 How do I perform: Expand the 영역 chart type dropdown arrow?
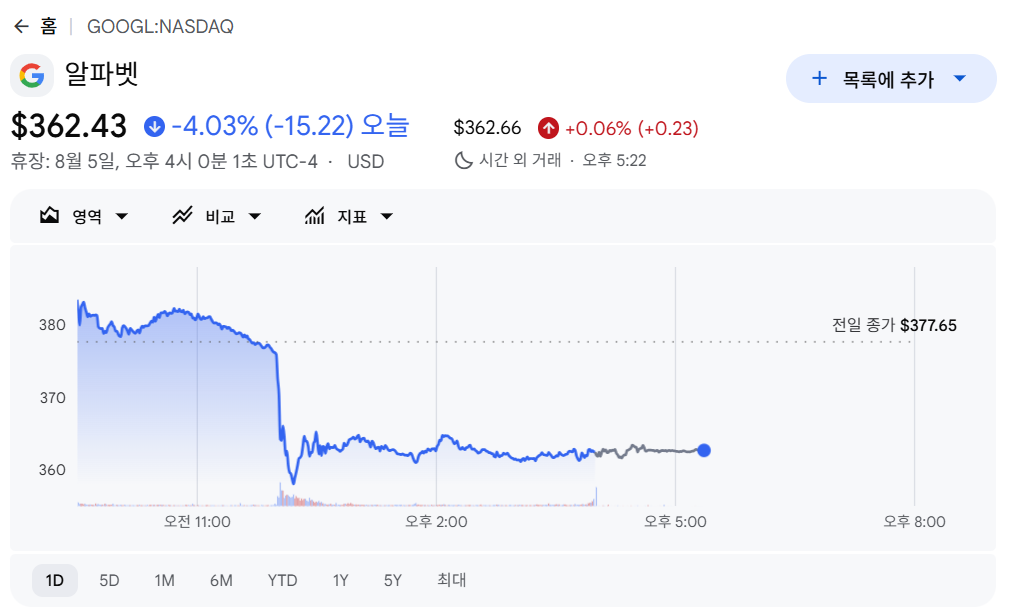[x=121, y=216]
